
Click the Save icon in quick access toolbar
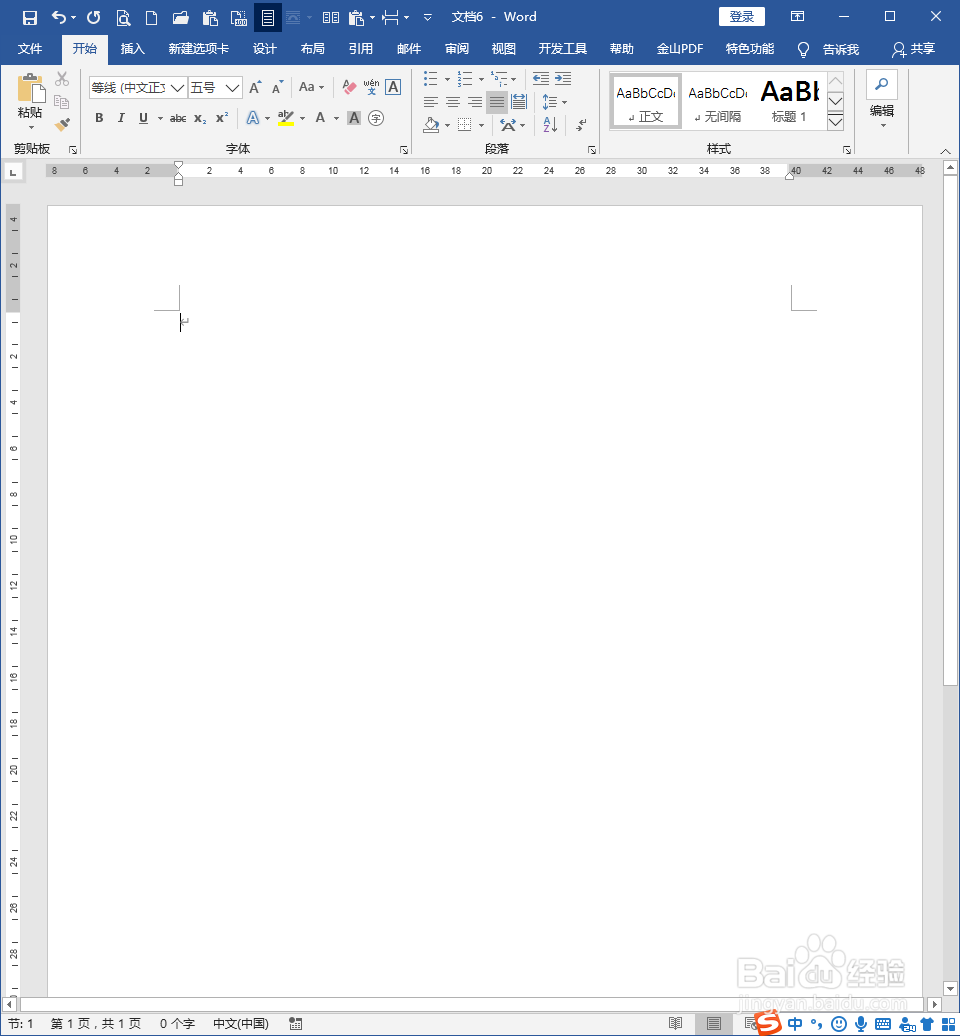tap(30, 18)
